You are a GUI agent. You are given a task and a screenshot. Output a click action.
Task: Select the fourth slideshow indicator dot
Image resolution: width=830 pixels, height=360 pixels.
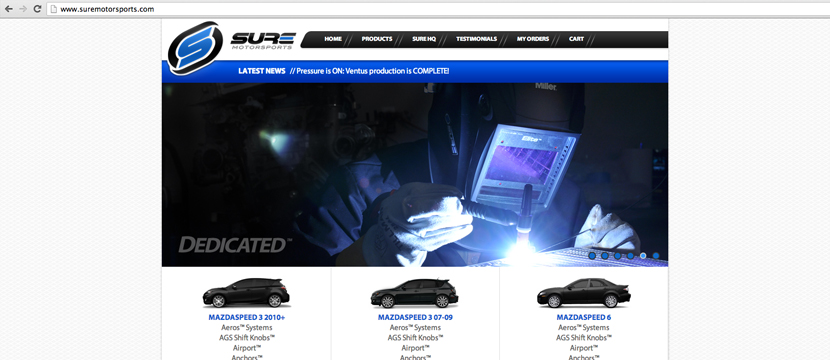[x=630, y=256]
